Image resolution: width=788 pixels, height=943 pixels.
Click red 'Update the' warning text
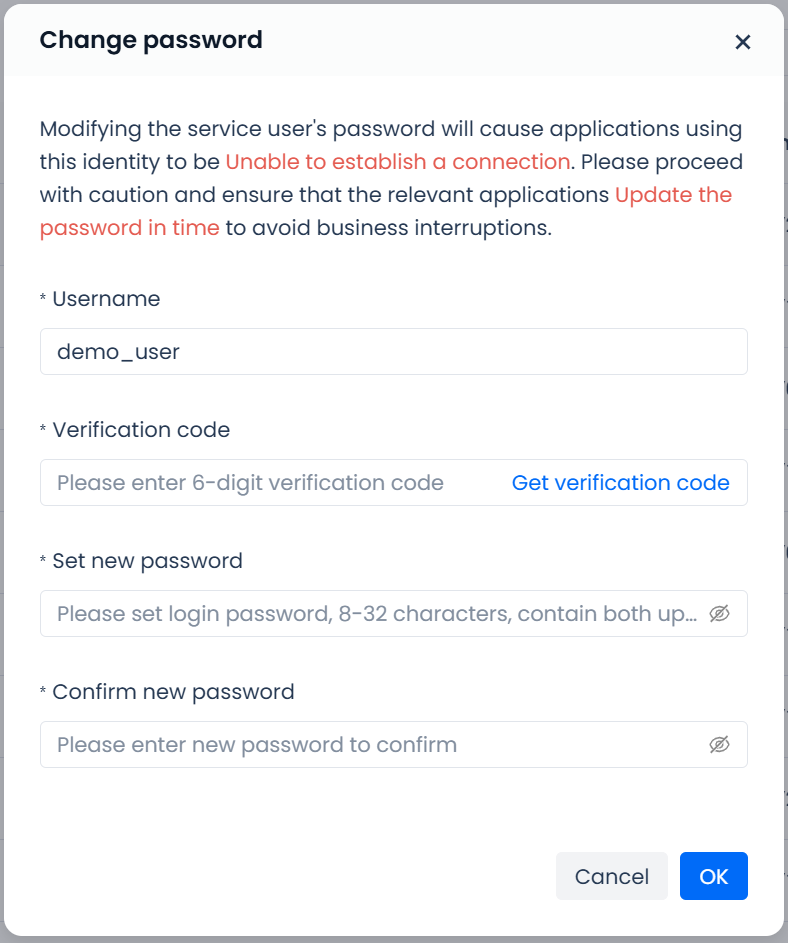(x=673, y=195)
